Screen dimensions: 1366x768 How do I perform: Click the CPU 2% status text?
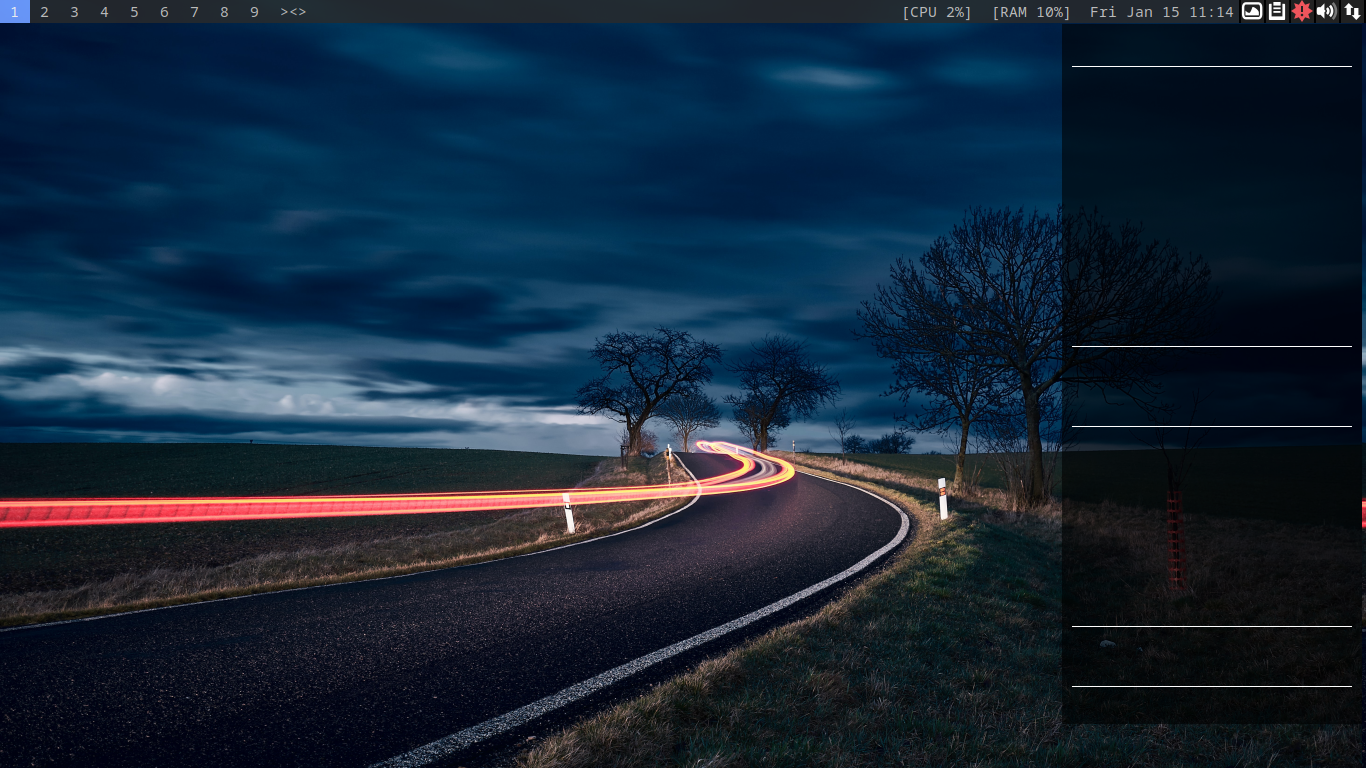(x=937, y=12)
